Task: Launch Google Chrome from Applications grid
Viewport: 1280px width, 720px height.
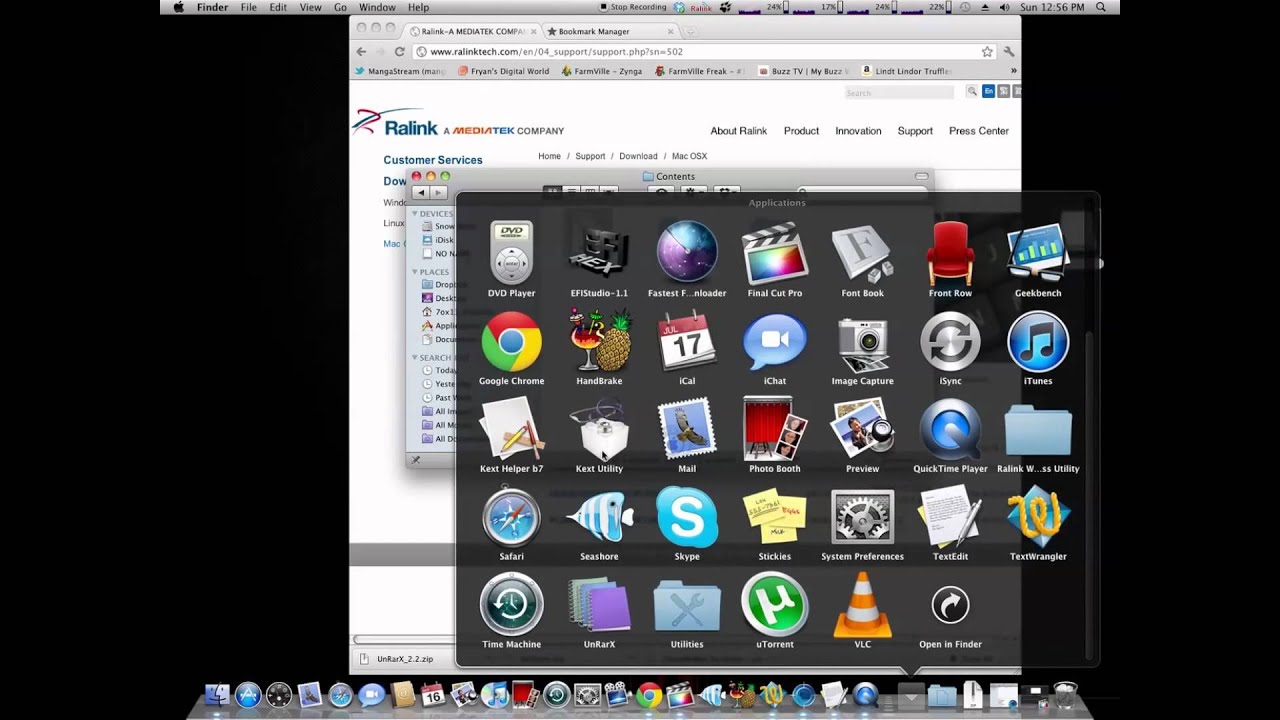Action: pos(511,341)
